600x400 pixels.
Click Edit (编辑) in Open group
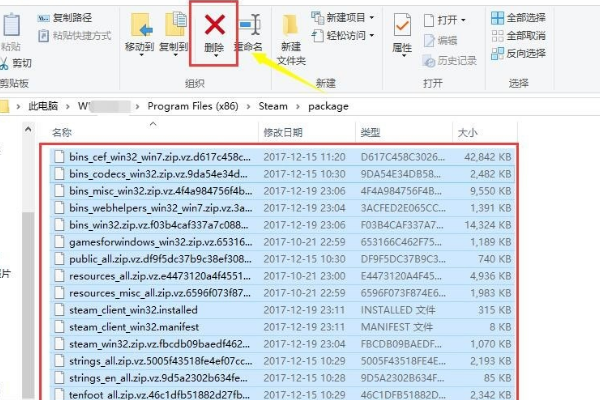[x=440, y=40]
